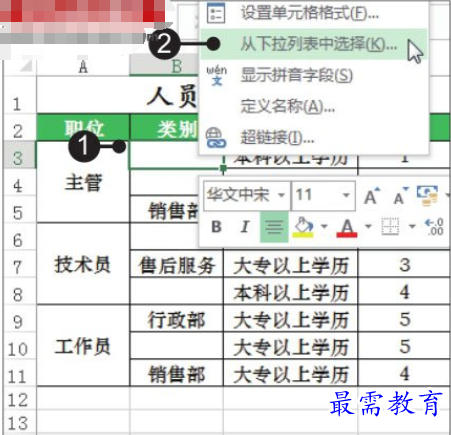Click the 售后服务 cell
This screenshot has width=451, height=435.
[177, 264]
